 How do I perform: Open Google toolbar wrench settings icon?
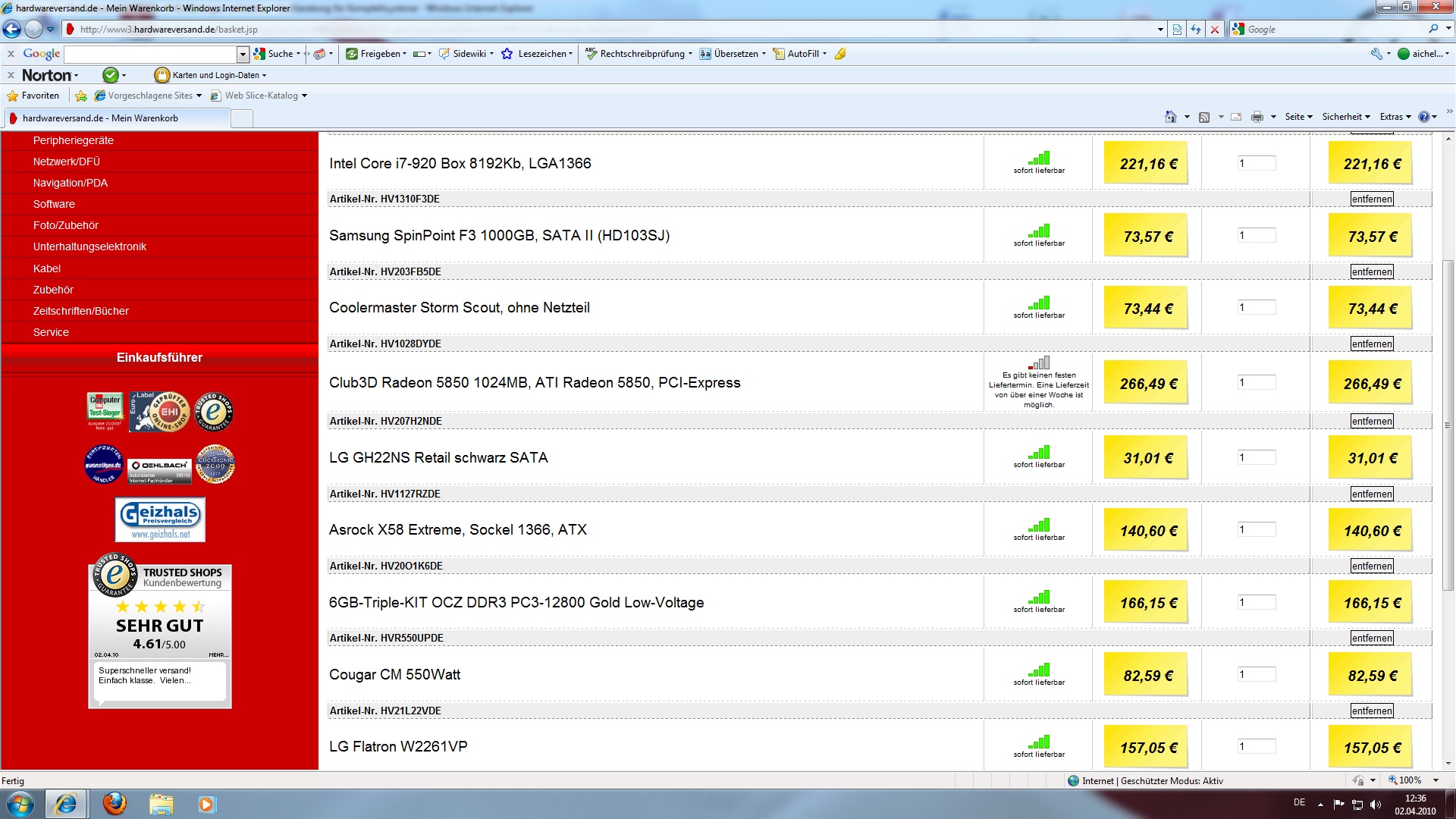[1376, 54]
